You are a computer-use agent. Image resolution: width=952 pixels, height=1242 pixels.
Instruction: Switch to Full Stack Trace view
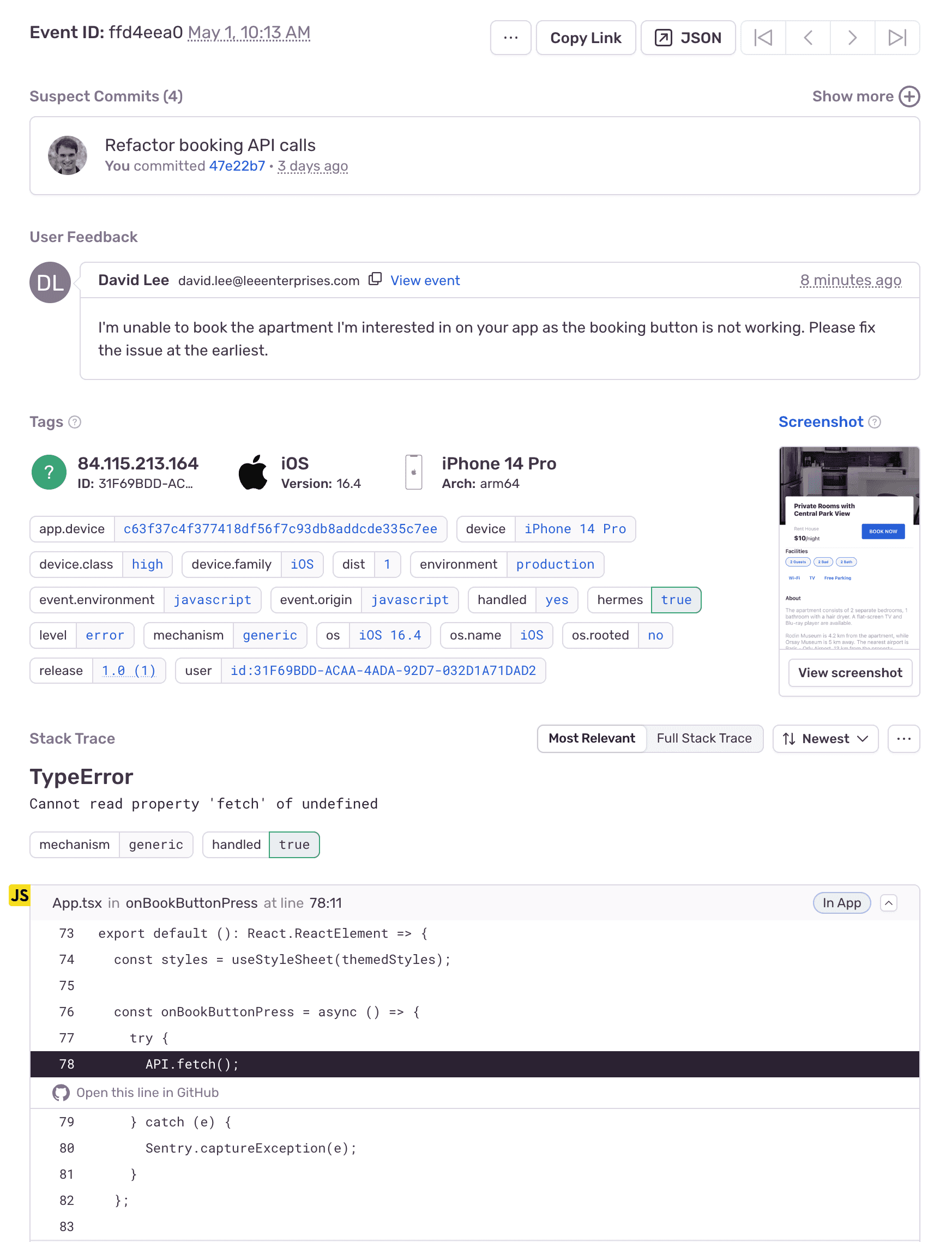coord(704,739)
